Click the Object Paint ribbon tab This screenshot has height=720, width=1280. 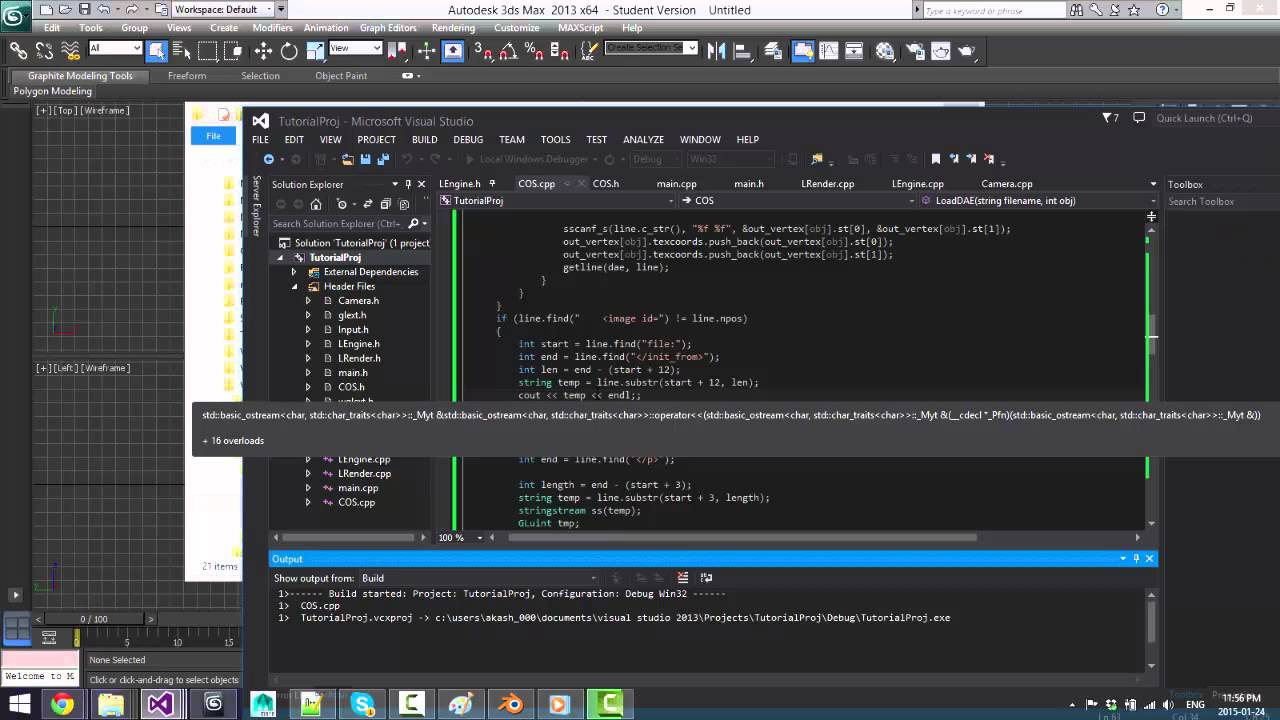tap(341, 76)
